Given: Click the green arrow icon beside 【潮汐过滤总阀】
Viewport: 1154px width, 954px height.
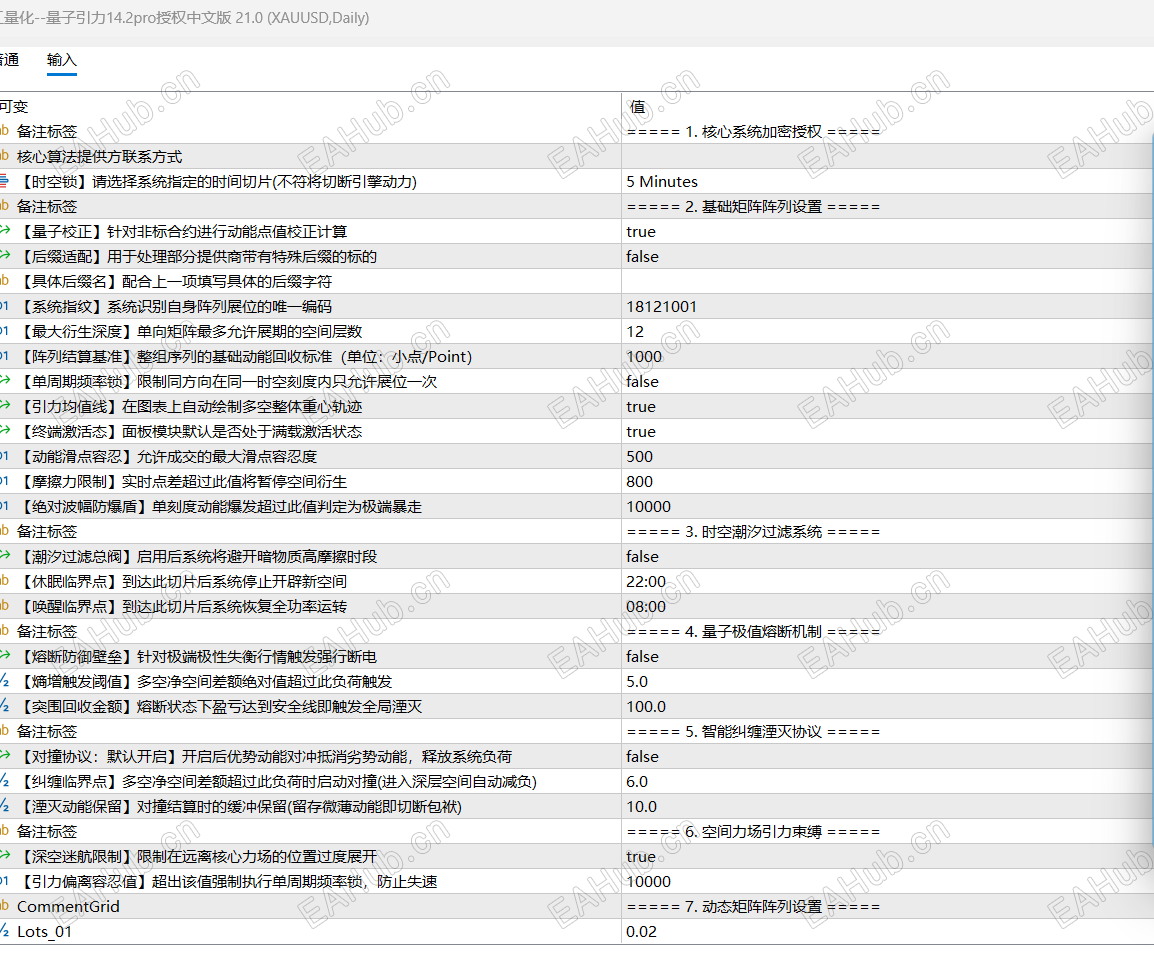Looking at the screenshot, I should (x=4, y=556).
